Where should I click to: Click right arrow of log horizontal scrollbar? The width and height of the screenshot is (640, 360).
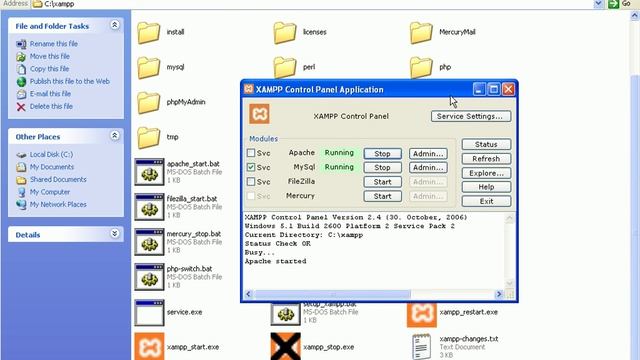pos(499,294)
